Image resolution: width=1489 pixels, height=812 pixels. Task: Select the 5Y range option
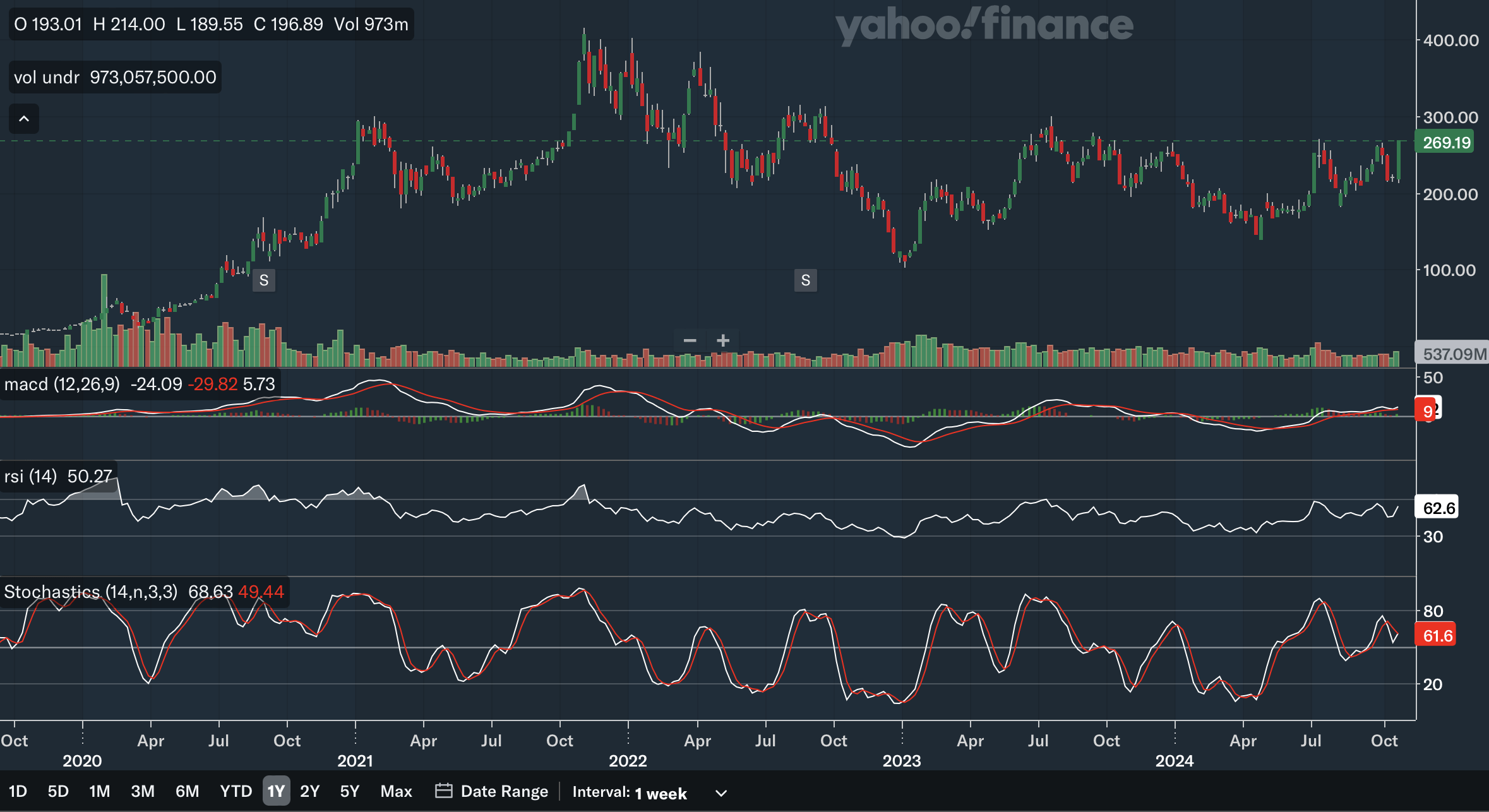pos(349,791)
